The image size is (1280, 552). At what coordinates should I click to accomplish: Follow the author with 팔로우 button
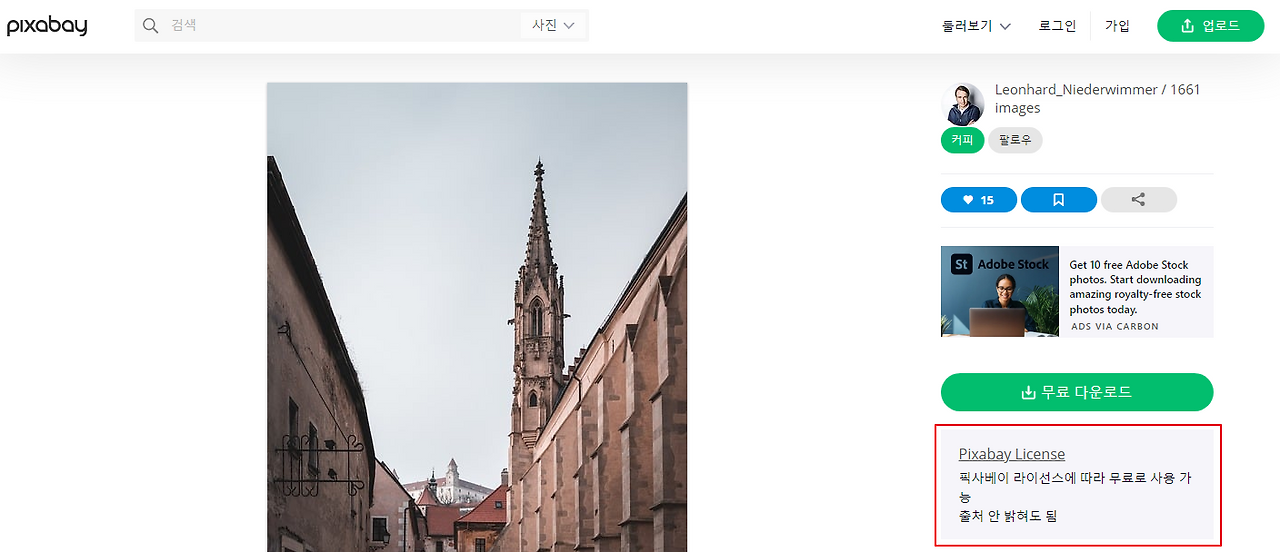pyautogui.click(x=1015, y=140)
